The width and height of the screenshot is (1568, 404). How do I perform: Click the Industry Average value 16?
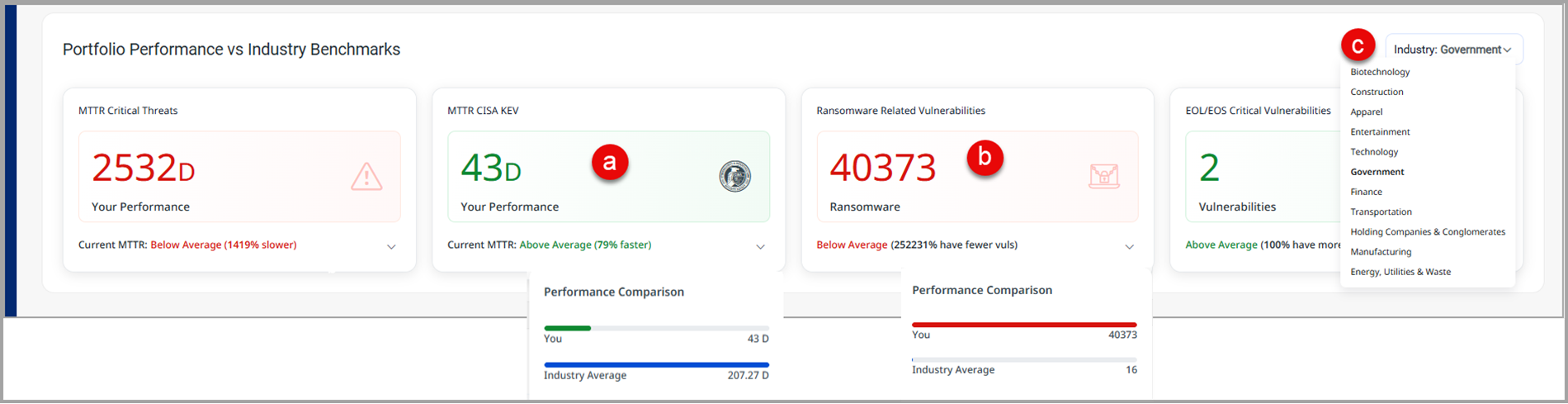(1131, 370)
